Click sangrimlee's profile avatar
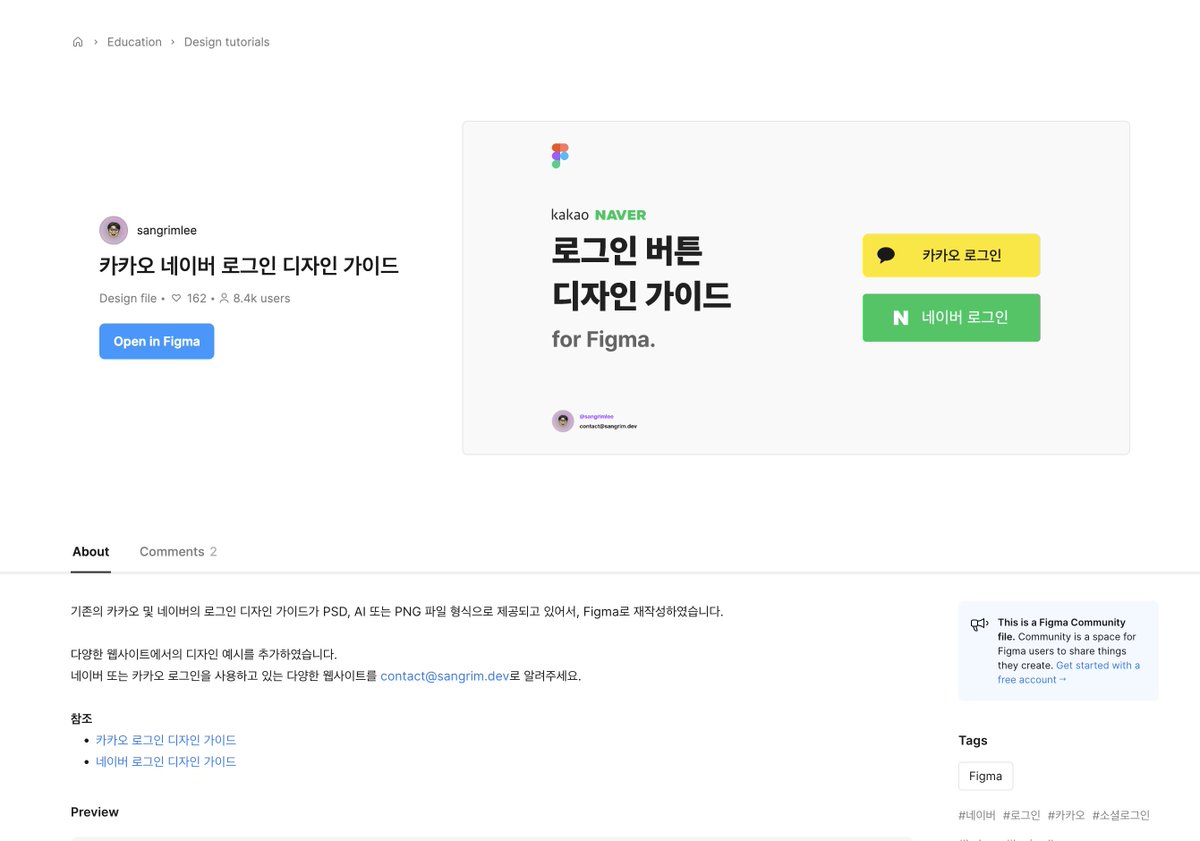The width and height of the screenshot is (1200, 841). click(x=114, y=230)
